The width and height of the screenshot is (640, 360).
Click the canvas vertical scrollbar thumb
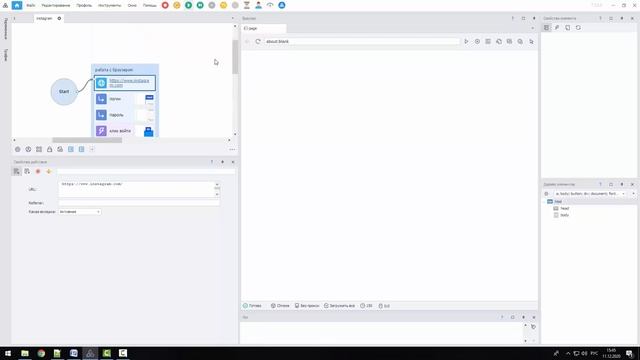pos(235,57)
